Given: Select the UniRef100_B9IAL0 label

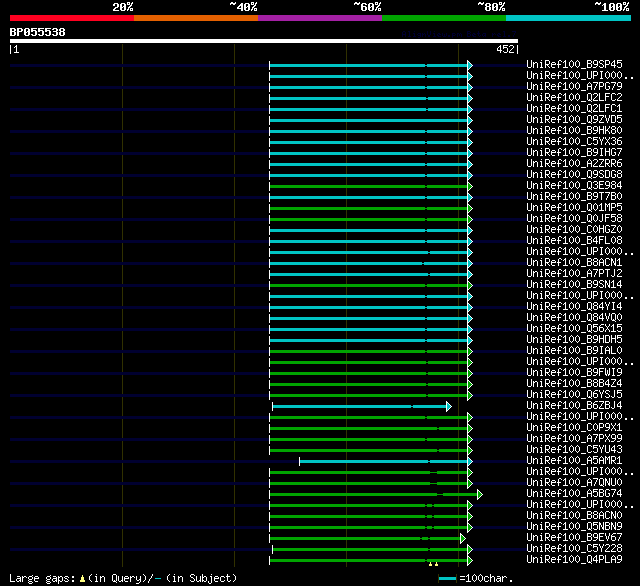Looking at the screenshot, I should (x=574, y=351).
